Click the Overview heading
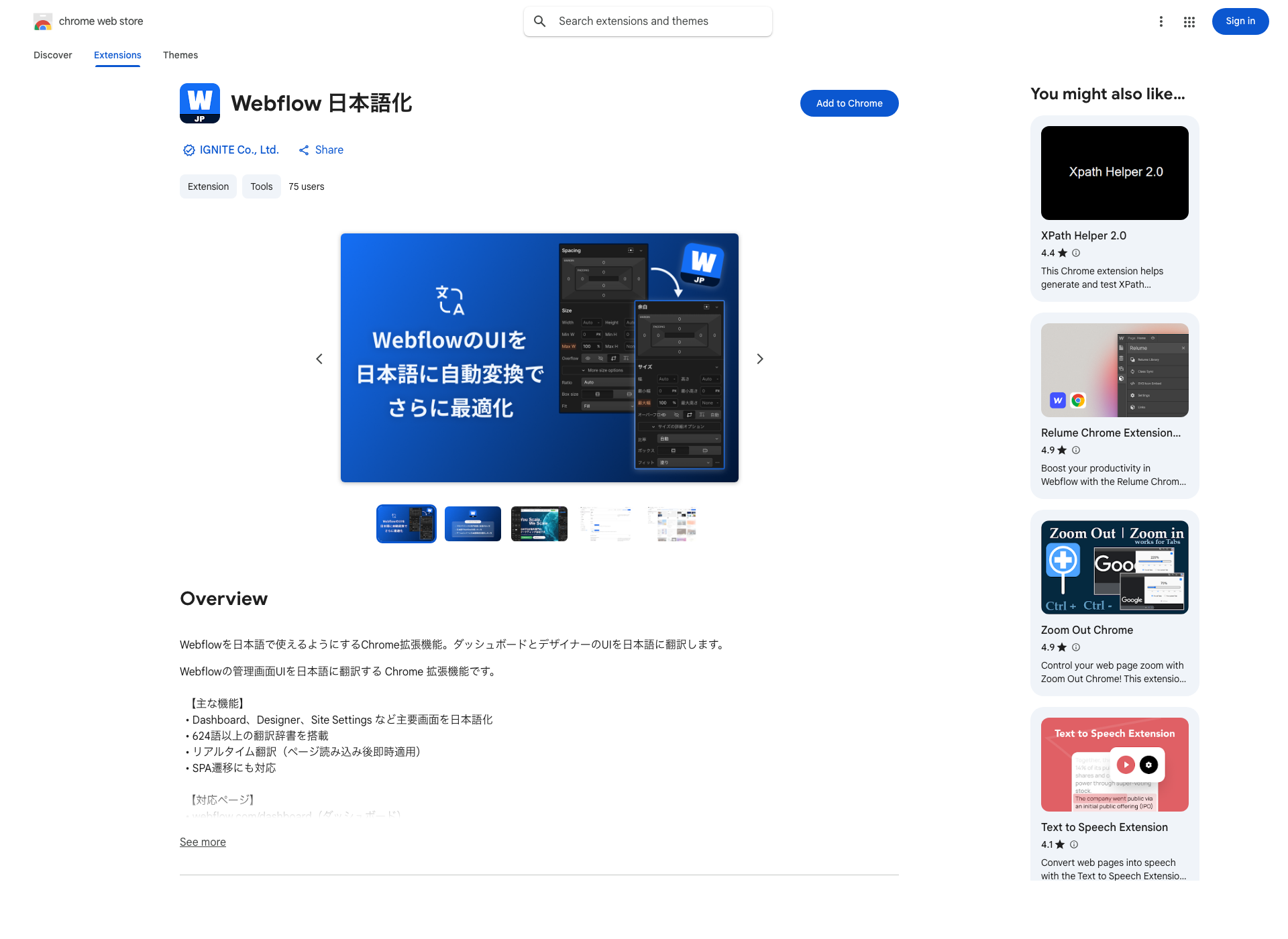Image resolution: width=1288 pixels, height=939 pixels. (223, 598)
